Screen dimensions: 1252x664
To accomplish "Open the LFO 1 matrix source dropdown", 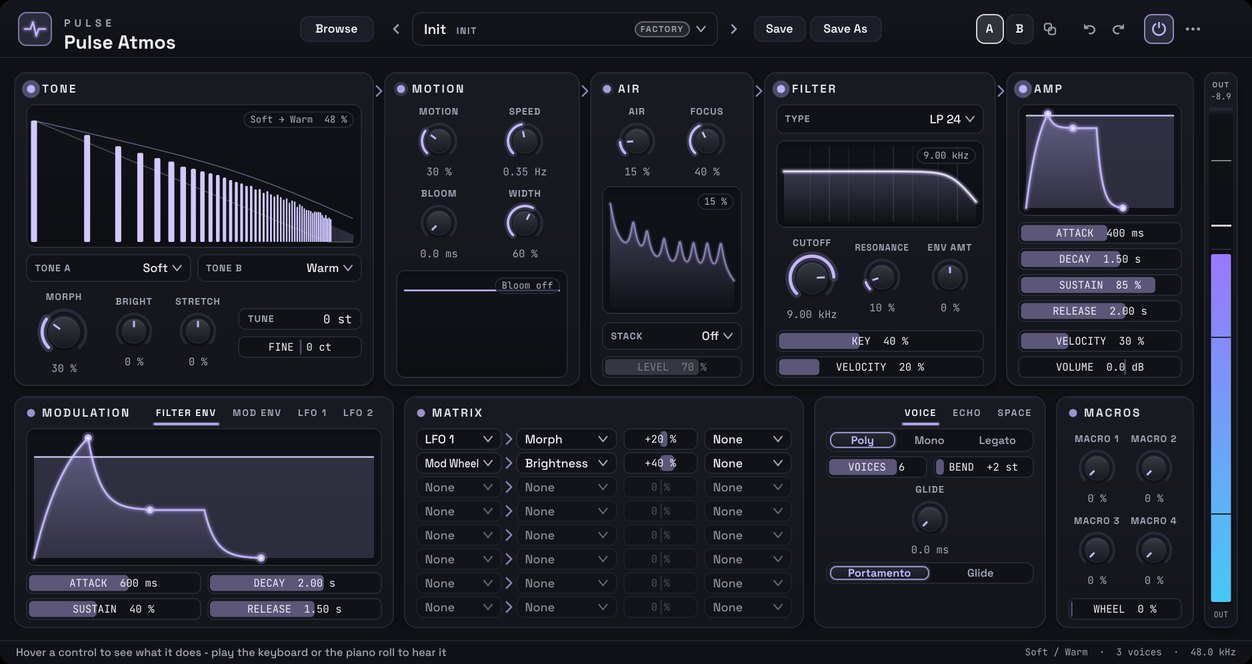I will [458, 439].
